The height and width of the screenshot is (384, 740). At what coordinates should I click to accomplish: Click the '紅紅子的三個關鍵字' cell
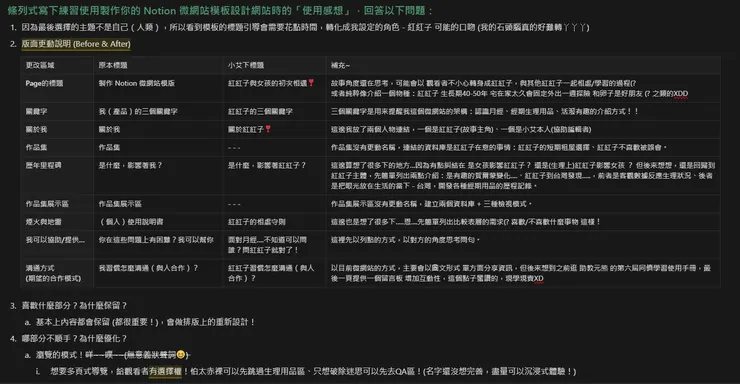coord(274,111)
